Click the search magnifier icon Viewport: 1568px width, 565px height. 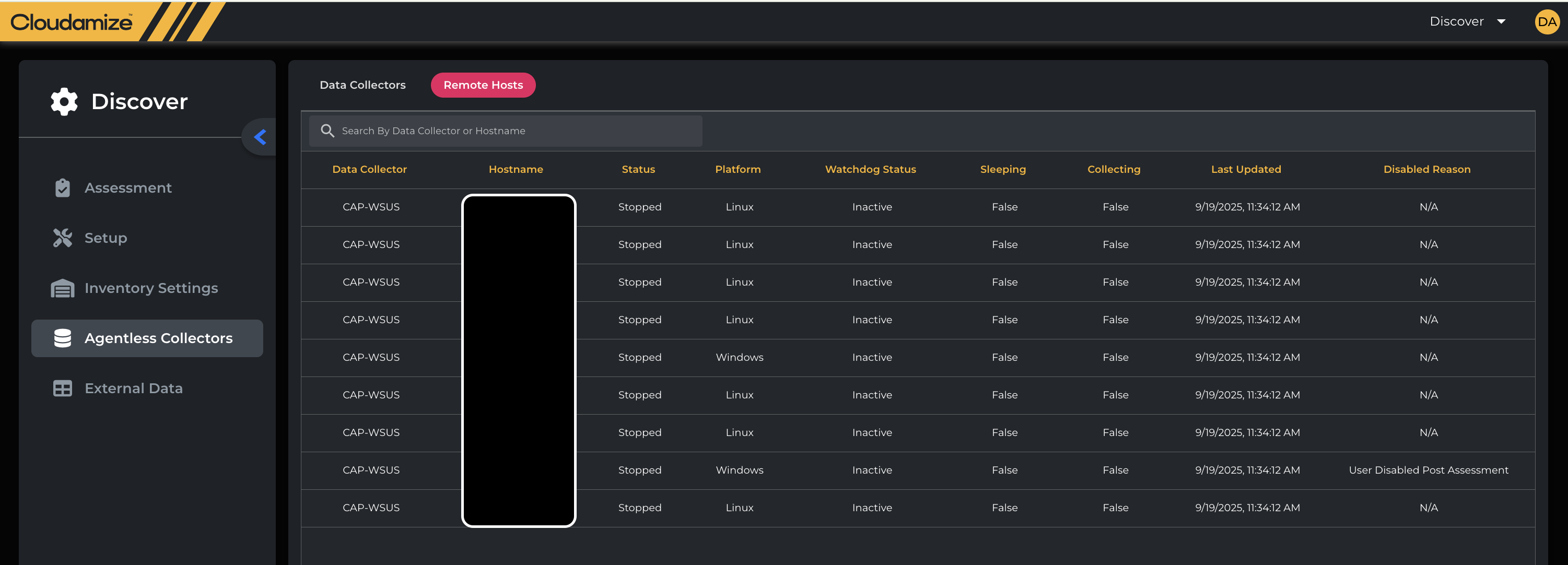[327, 131]
